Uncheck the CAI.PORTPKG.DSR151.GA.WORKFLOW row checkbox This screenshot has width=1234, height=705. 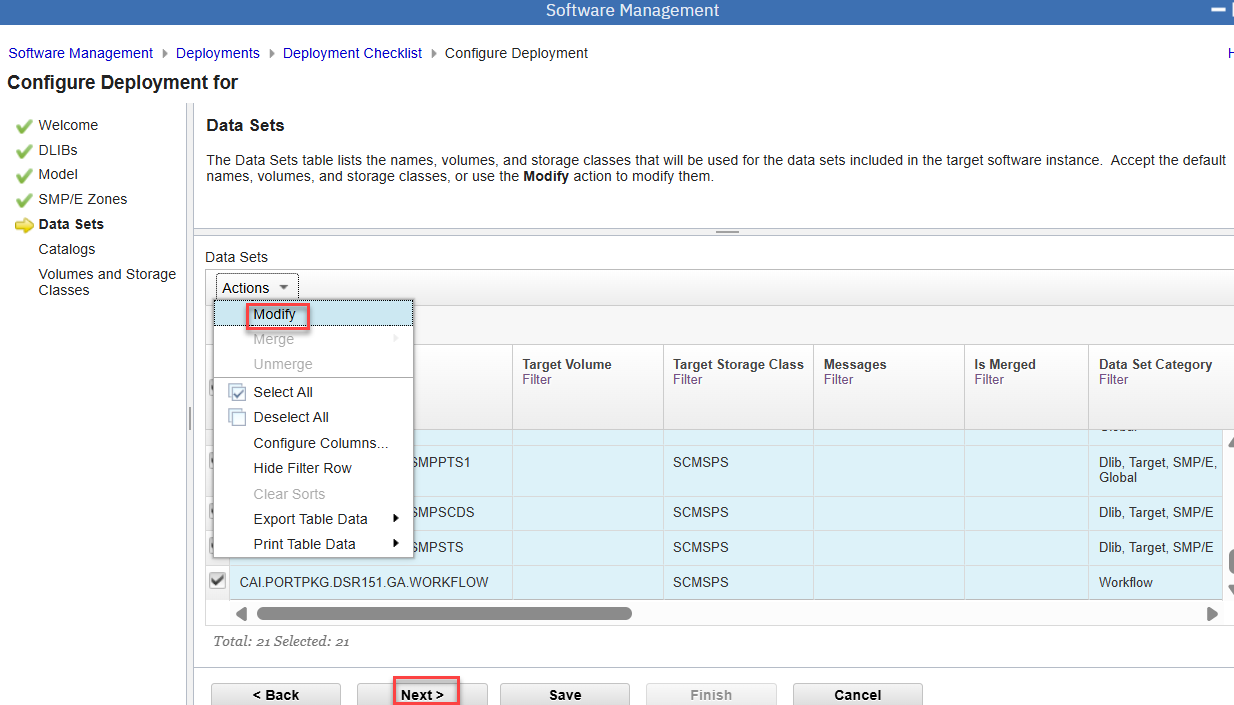(x=217, y=581)
